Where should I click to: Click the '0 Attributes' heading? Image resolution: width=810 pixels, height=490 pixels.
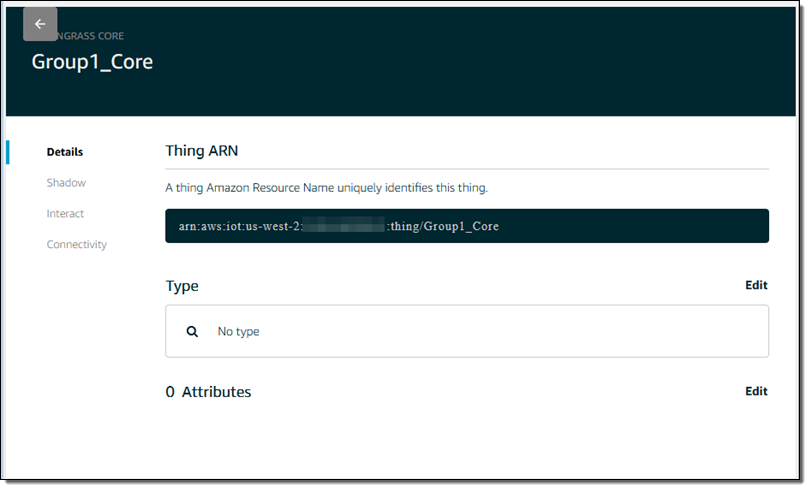coord(208,392)
